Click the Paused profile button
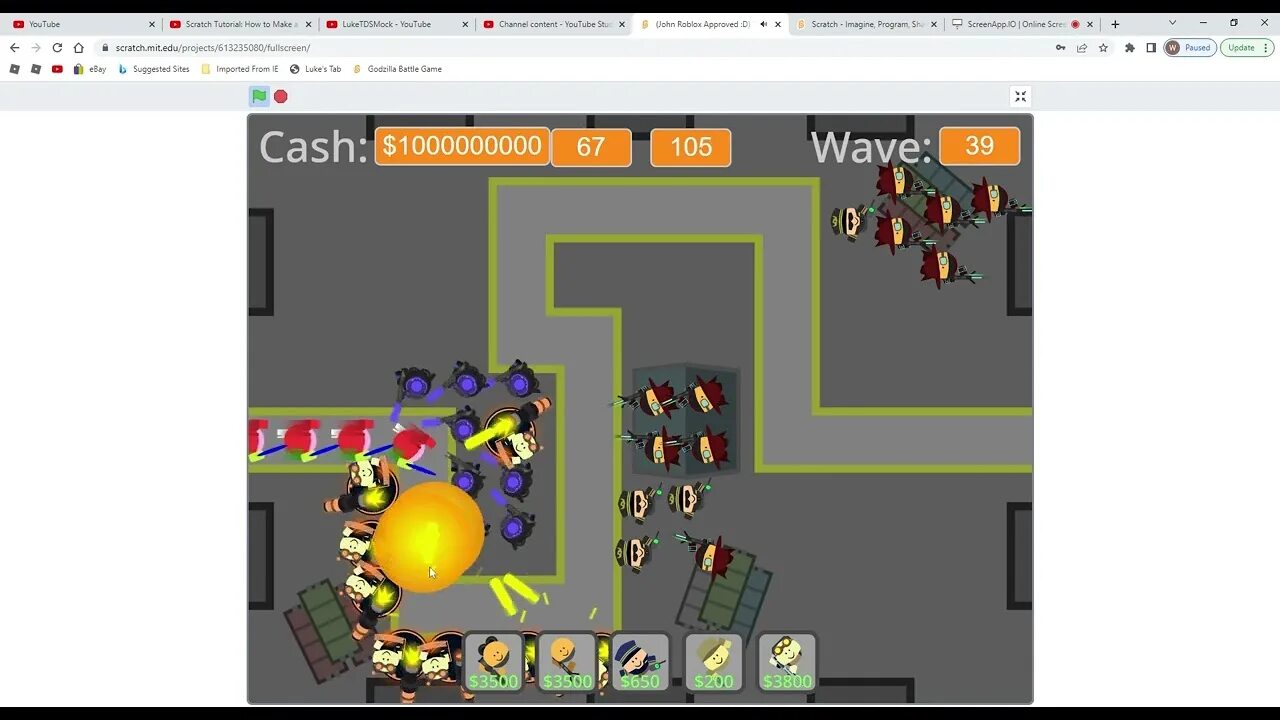This screenshot has height=720, width=1280. pyautogui.click(x=1190, y=47)
